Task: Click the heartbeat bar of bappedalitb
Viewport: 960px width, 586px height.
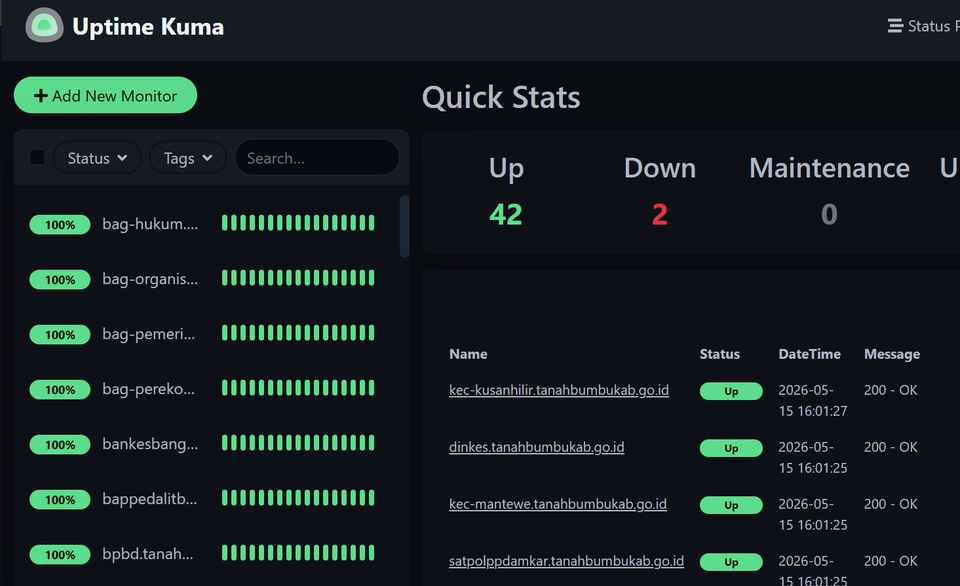Action: pyautogui.click(x=298, y=498)
